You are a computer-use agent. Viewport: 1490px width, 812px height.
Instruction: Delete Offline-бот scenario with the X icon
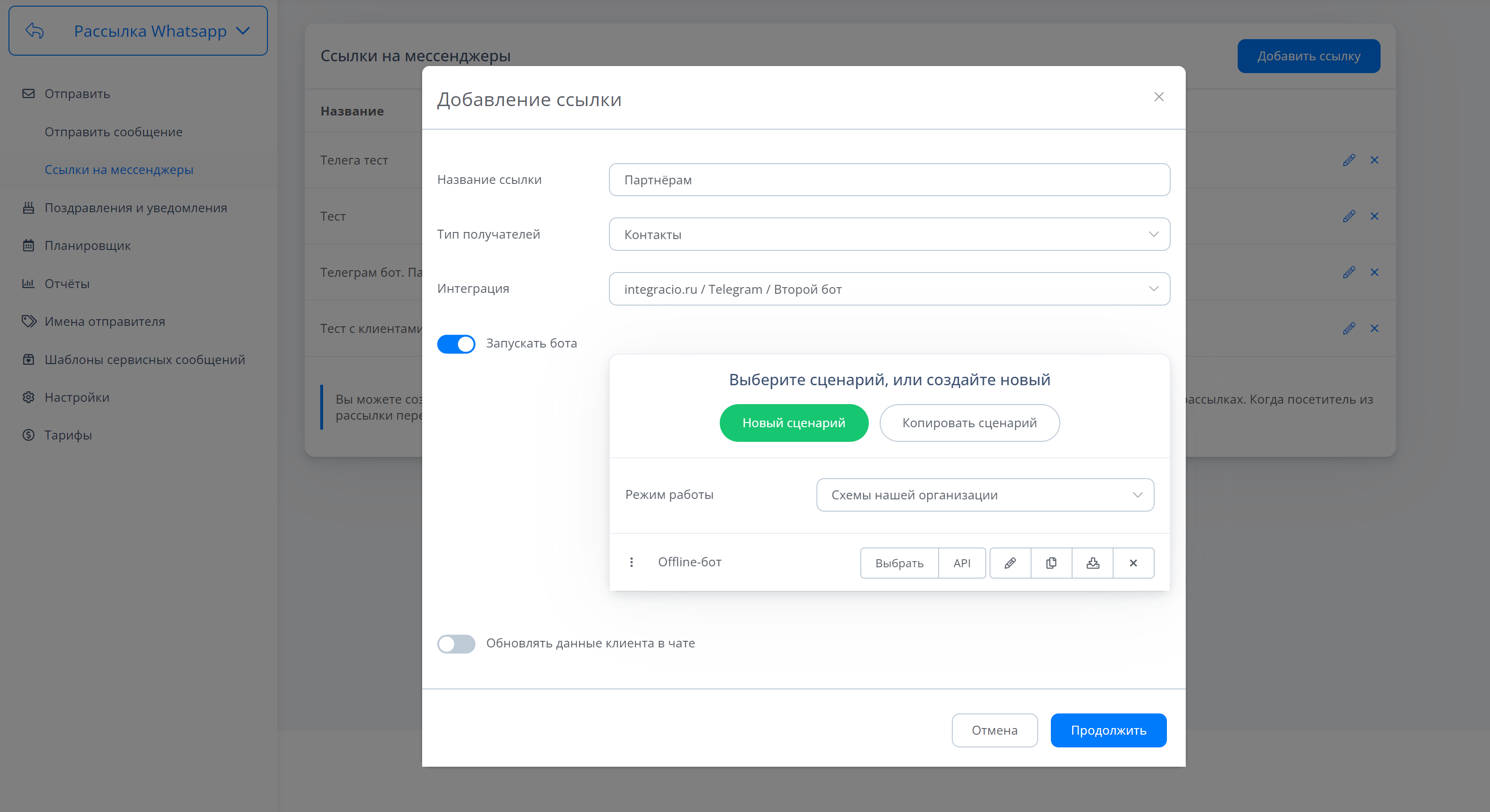coord(1133,563)
